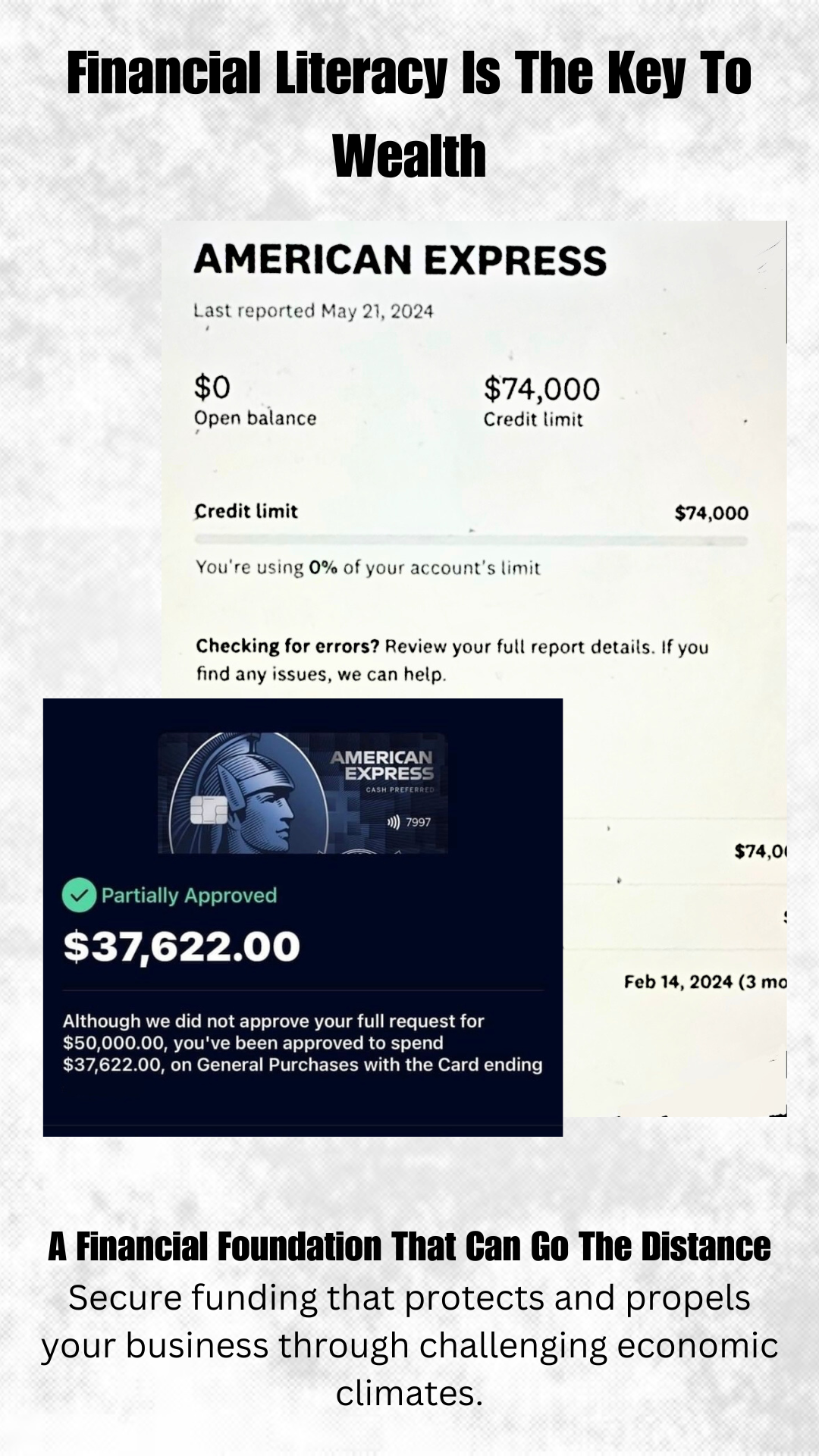819x1456 pixels.
Task: Click the $74,000 amount above Credit limit label
Action: 541,389
